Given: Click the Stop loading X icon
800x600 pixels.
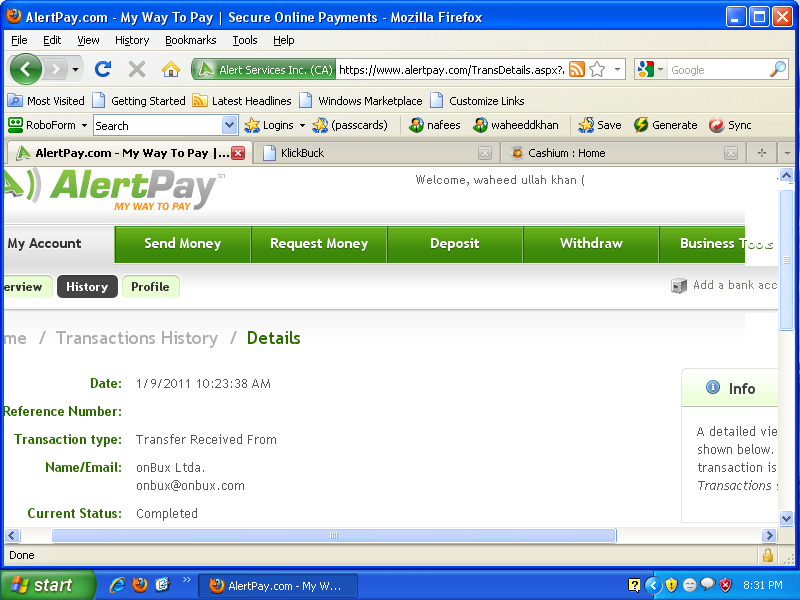Looking at the screenshot, I should click(x=137, y=69).
